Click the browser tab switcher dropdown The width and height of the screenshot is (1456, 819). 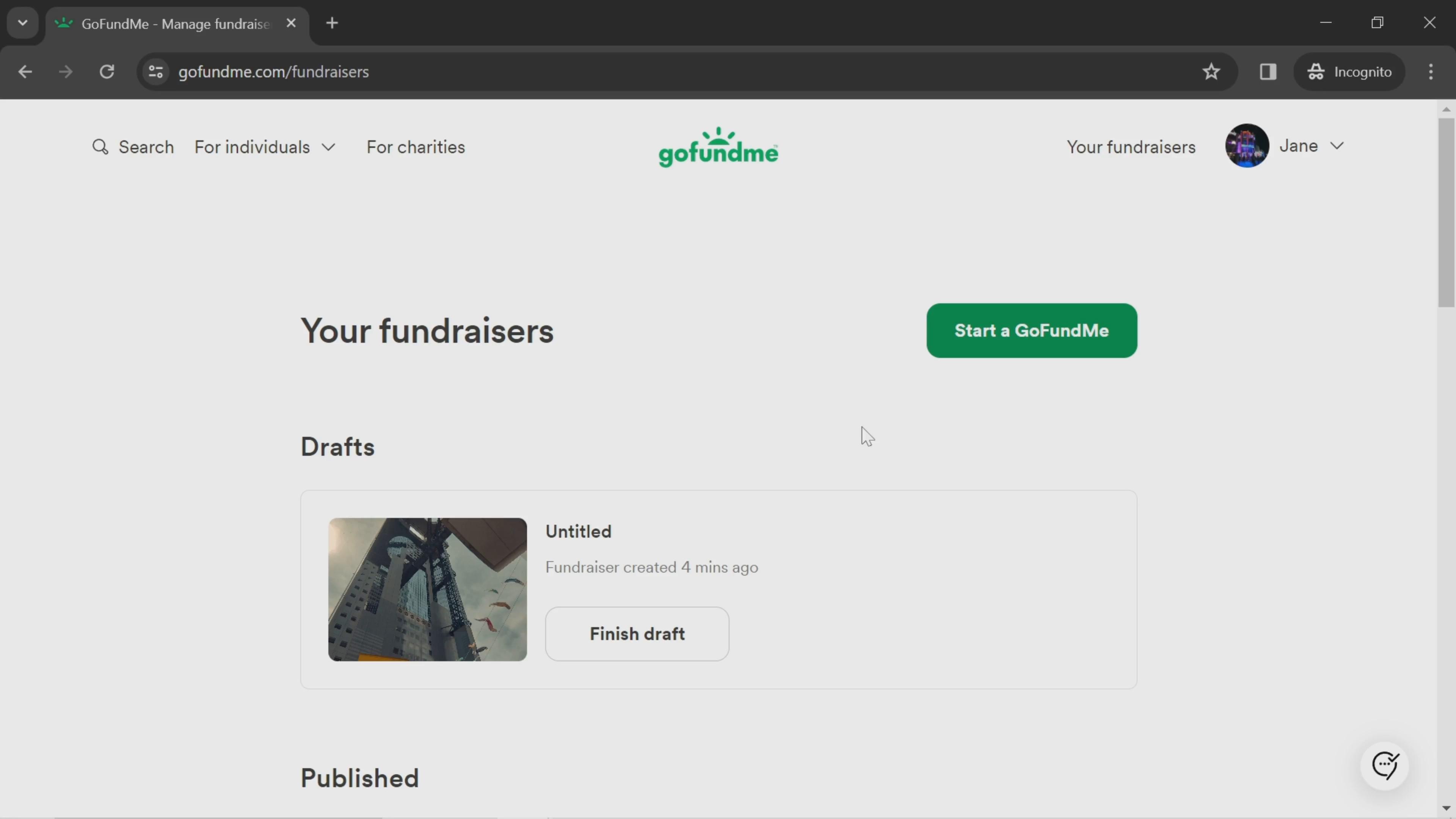pos(22,22)
